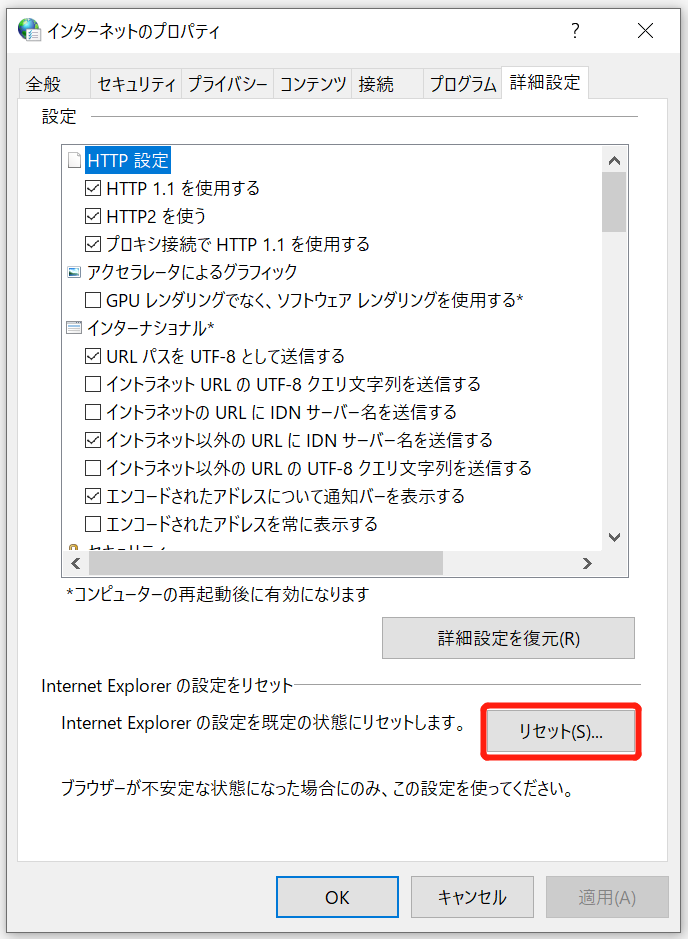The height and width of the screenshot is (939, 688).
Task: Click the HTTP 設定 page icon
Action: click(x=74, y=160)
